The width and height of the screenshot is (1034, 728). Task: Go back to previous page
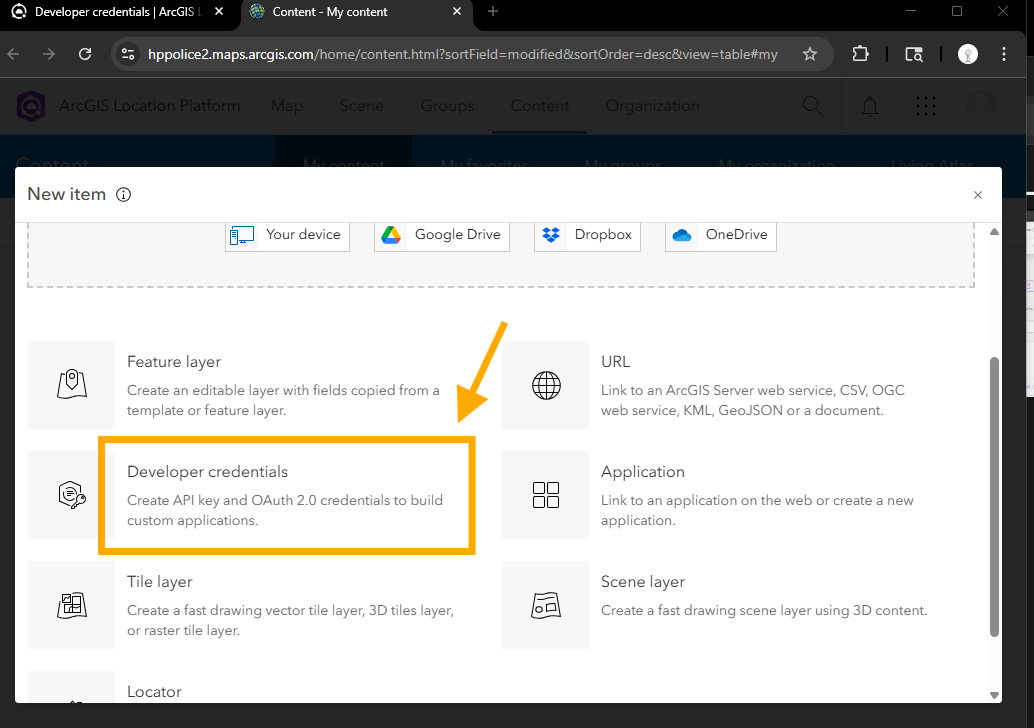point(13,54)
